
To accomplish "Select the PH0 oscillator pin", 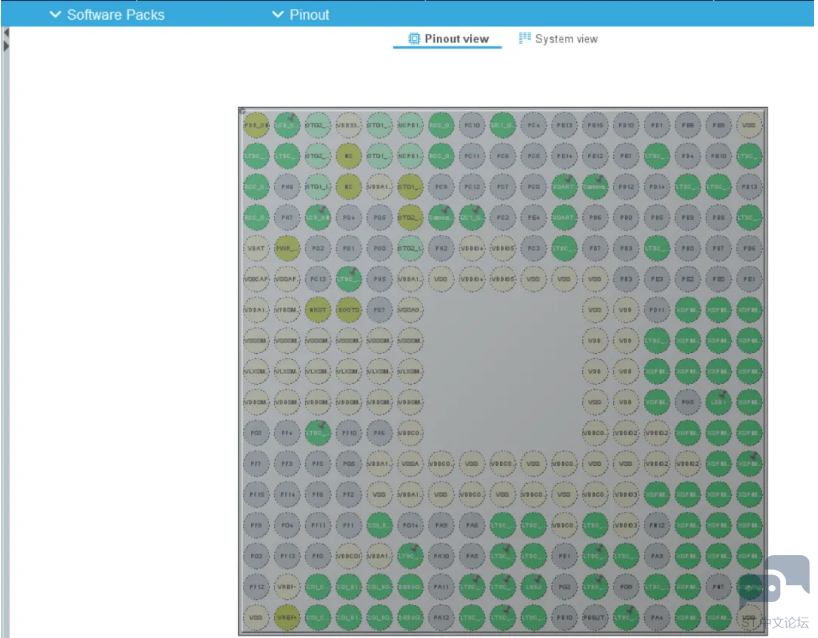I will coord(287,186).
